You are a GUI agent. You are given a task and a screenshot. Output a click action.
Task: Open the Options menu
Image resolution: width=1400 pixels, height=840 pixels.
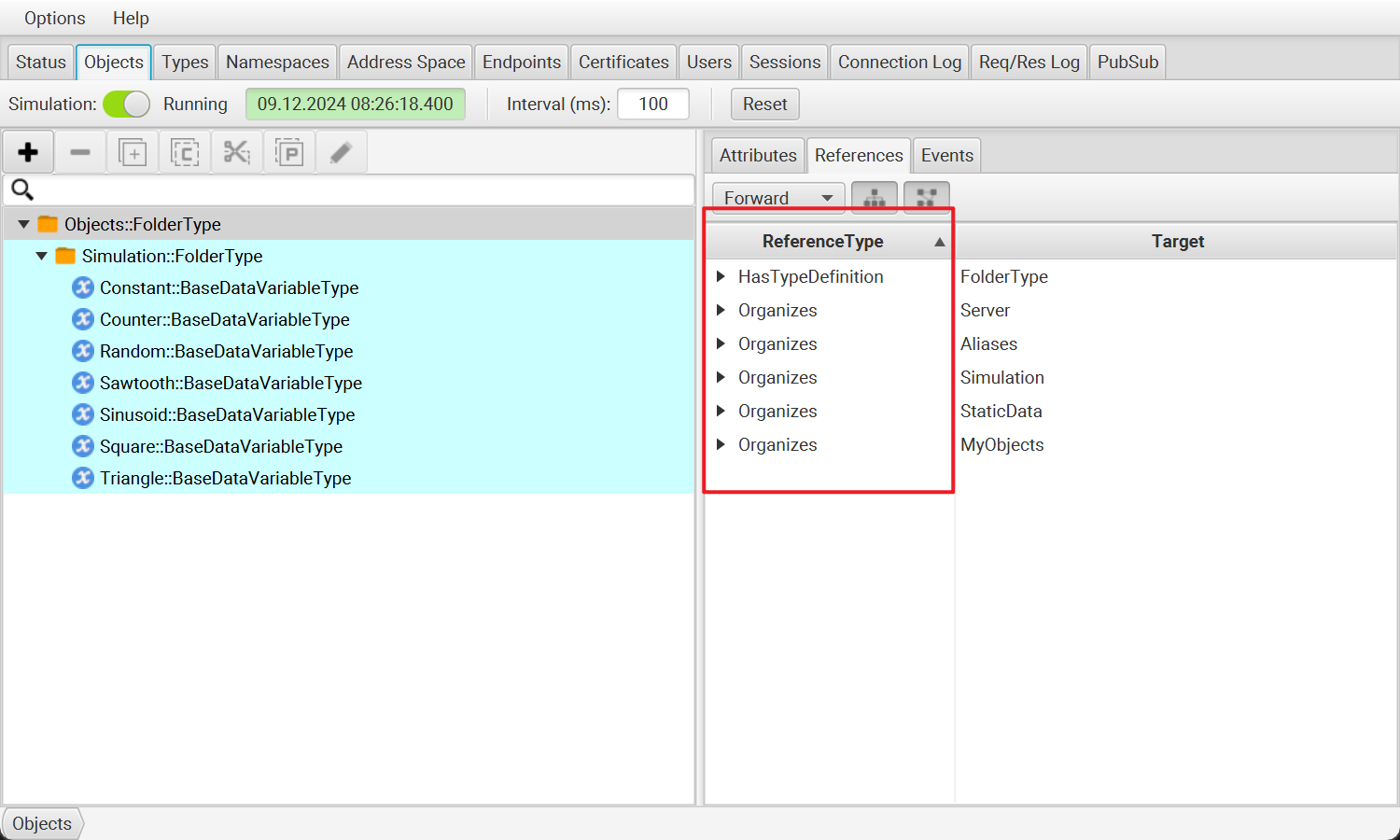click(x=54, y=18)
